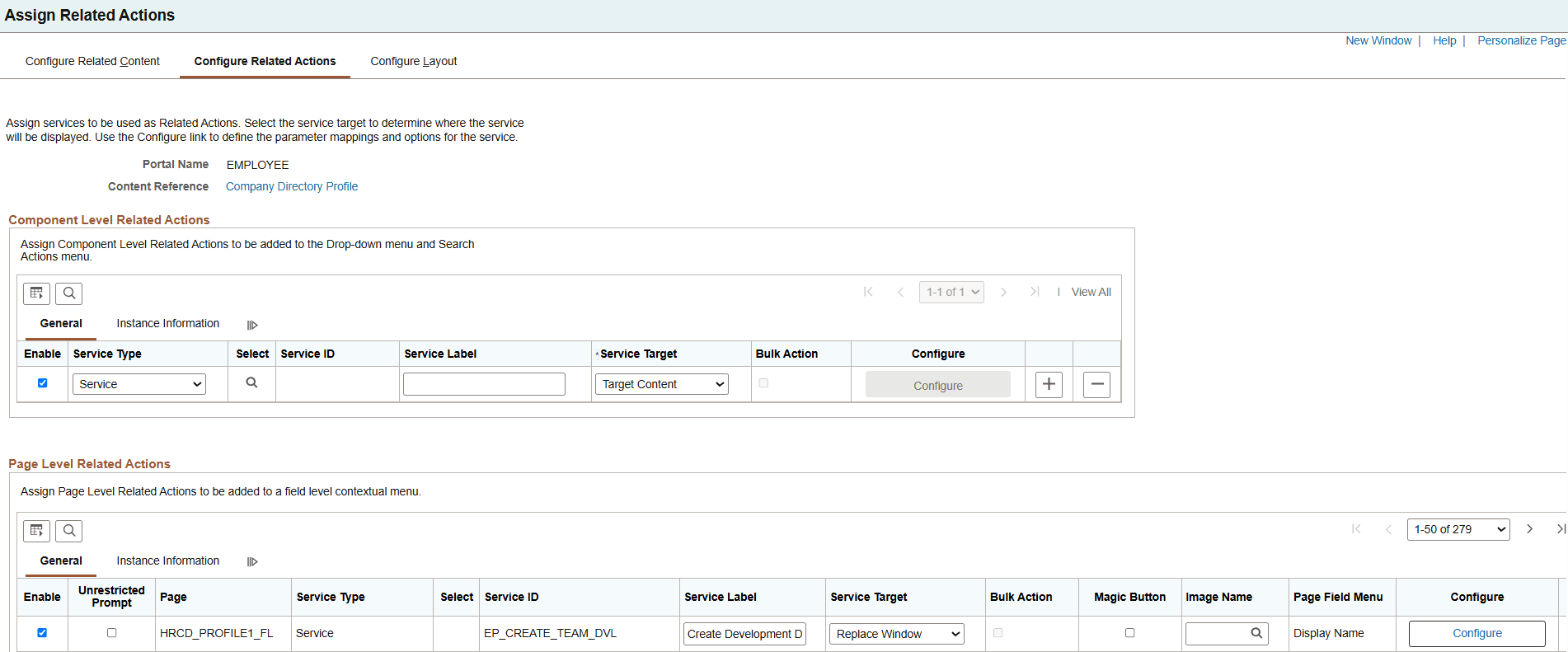Click the Personalize Page link
This screenshot has height=652, width=1568.
(1522, 40)
